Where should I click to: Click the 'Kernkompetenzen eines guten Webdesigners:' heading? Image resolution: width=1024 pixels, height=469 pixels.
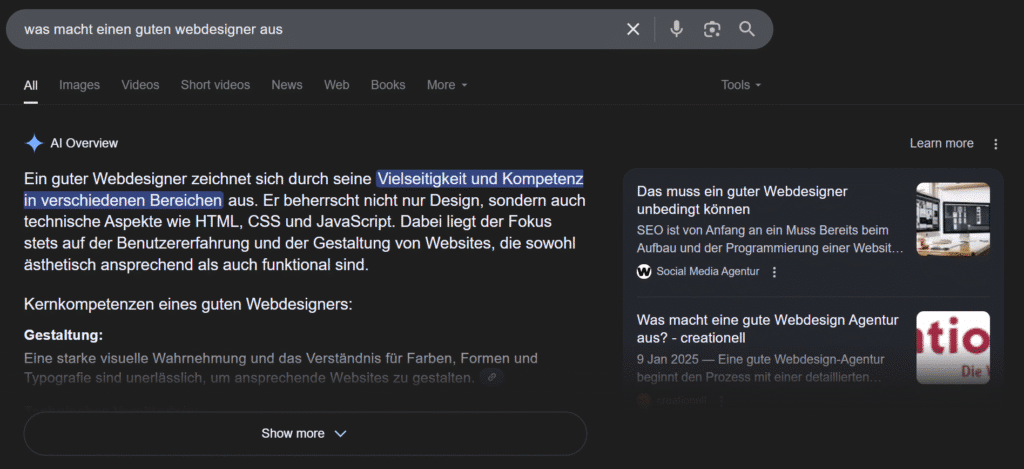[x=188, y=304]
